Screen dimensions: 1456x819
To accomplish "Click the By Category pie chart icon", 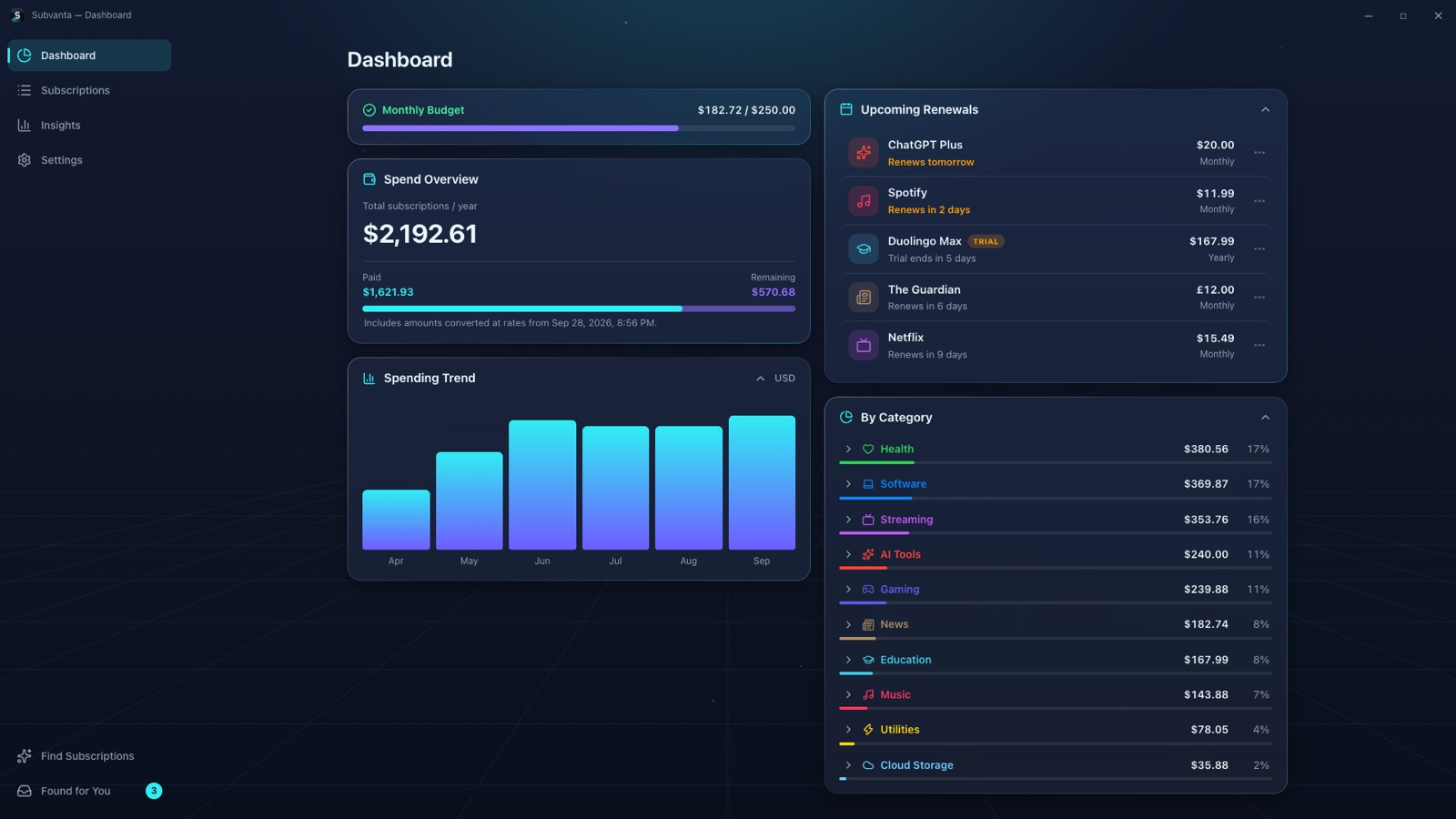I will (x=845, y=417).
